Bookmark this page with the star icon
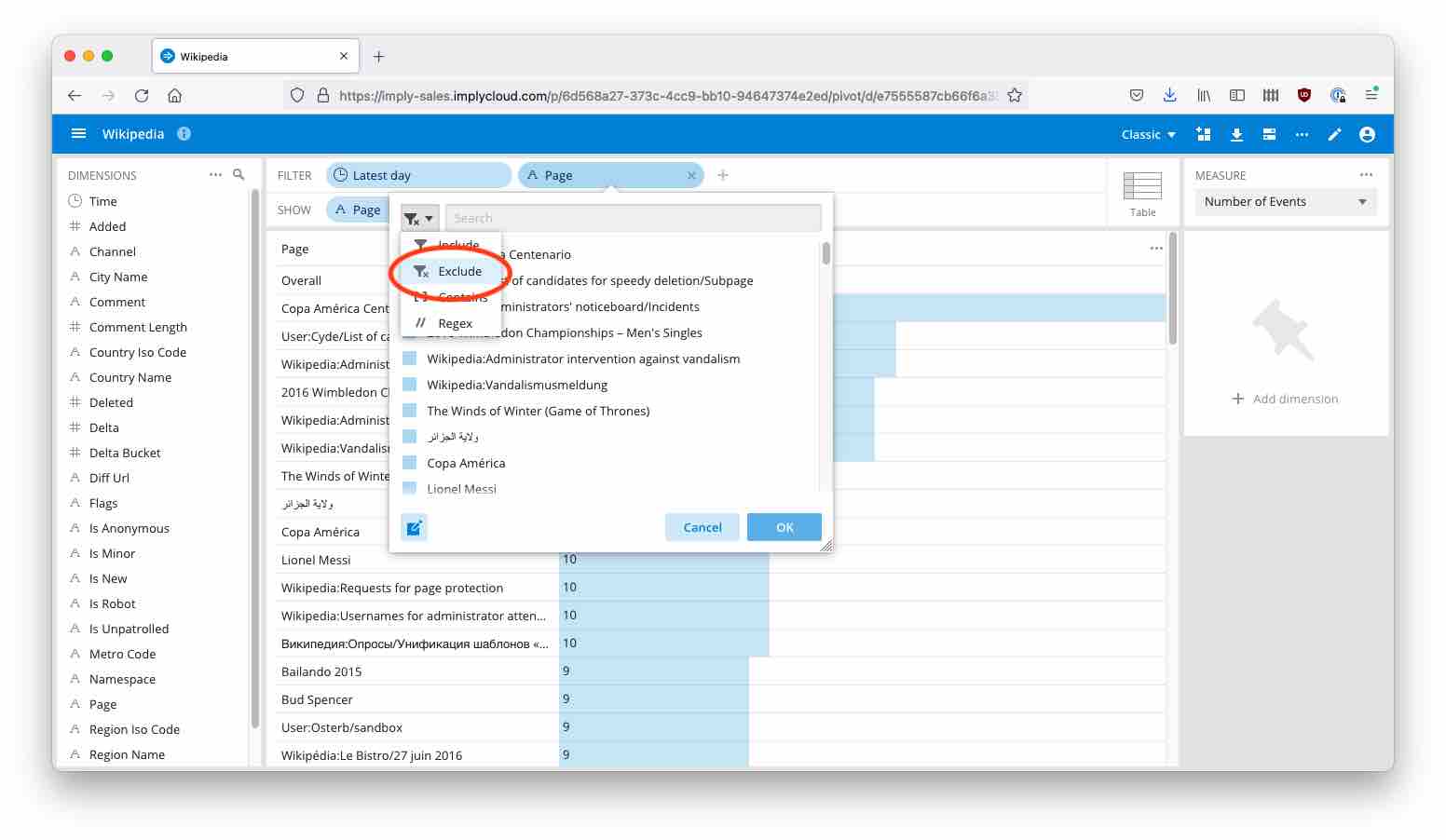1446x840 pixels. tap(1015, 95)
